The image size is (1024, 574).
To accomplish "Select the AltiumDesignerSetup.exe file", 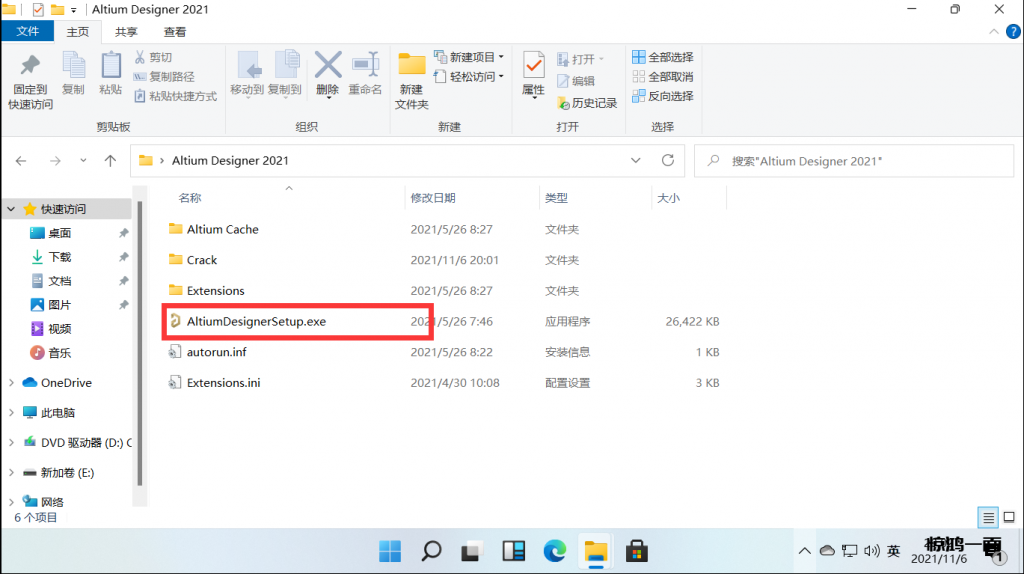I will click(x=256, y=321).
